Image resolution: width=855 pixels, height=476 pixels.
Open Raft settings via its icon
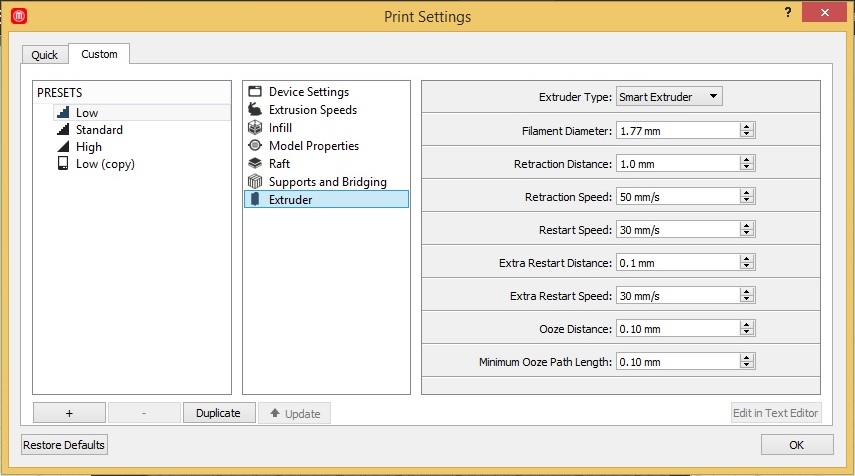(254, 164)
